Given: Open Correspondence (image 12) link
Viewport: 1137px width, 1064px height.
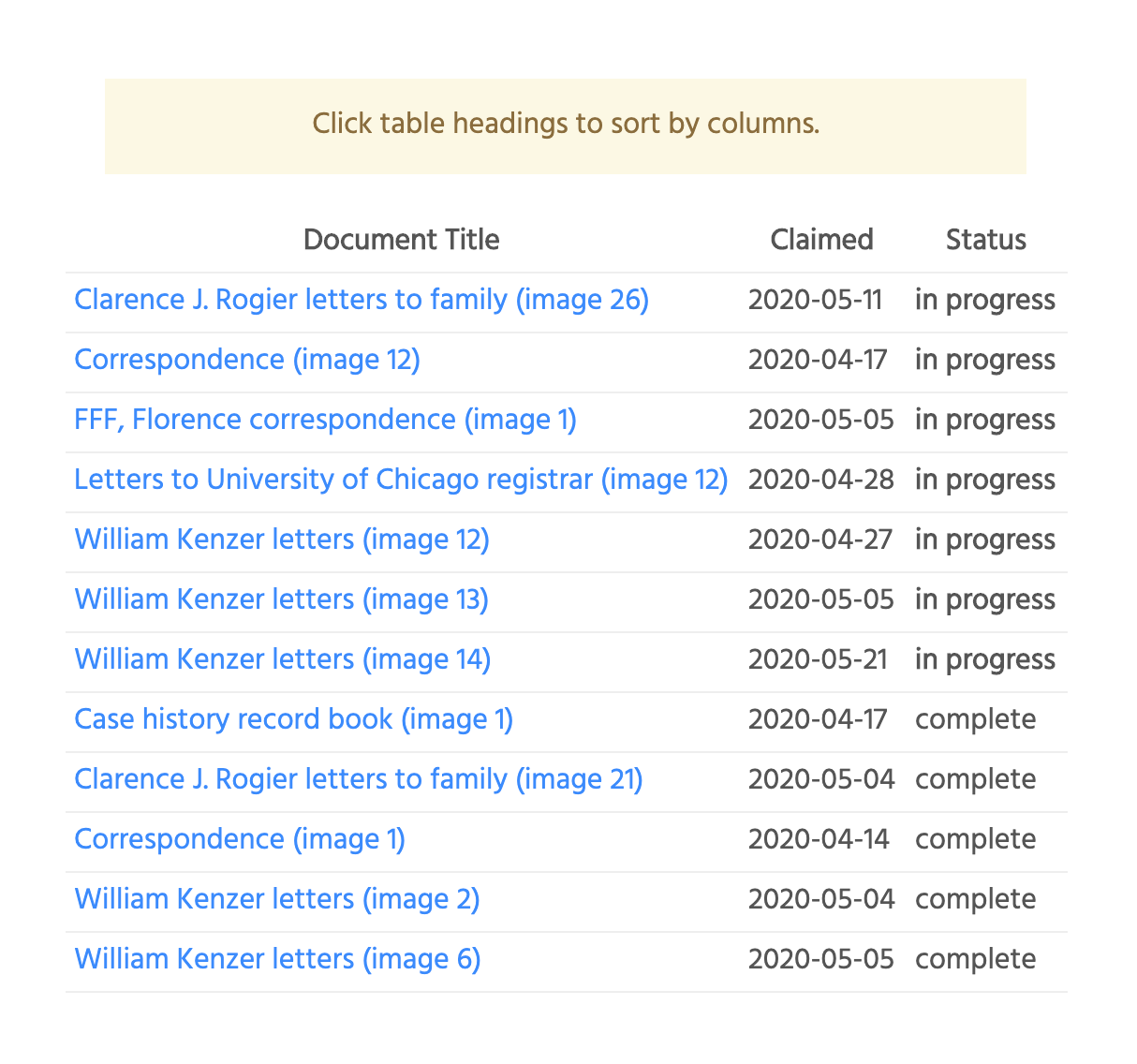Looking at the screenshot, I should click(x=246, y=360).
